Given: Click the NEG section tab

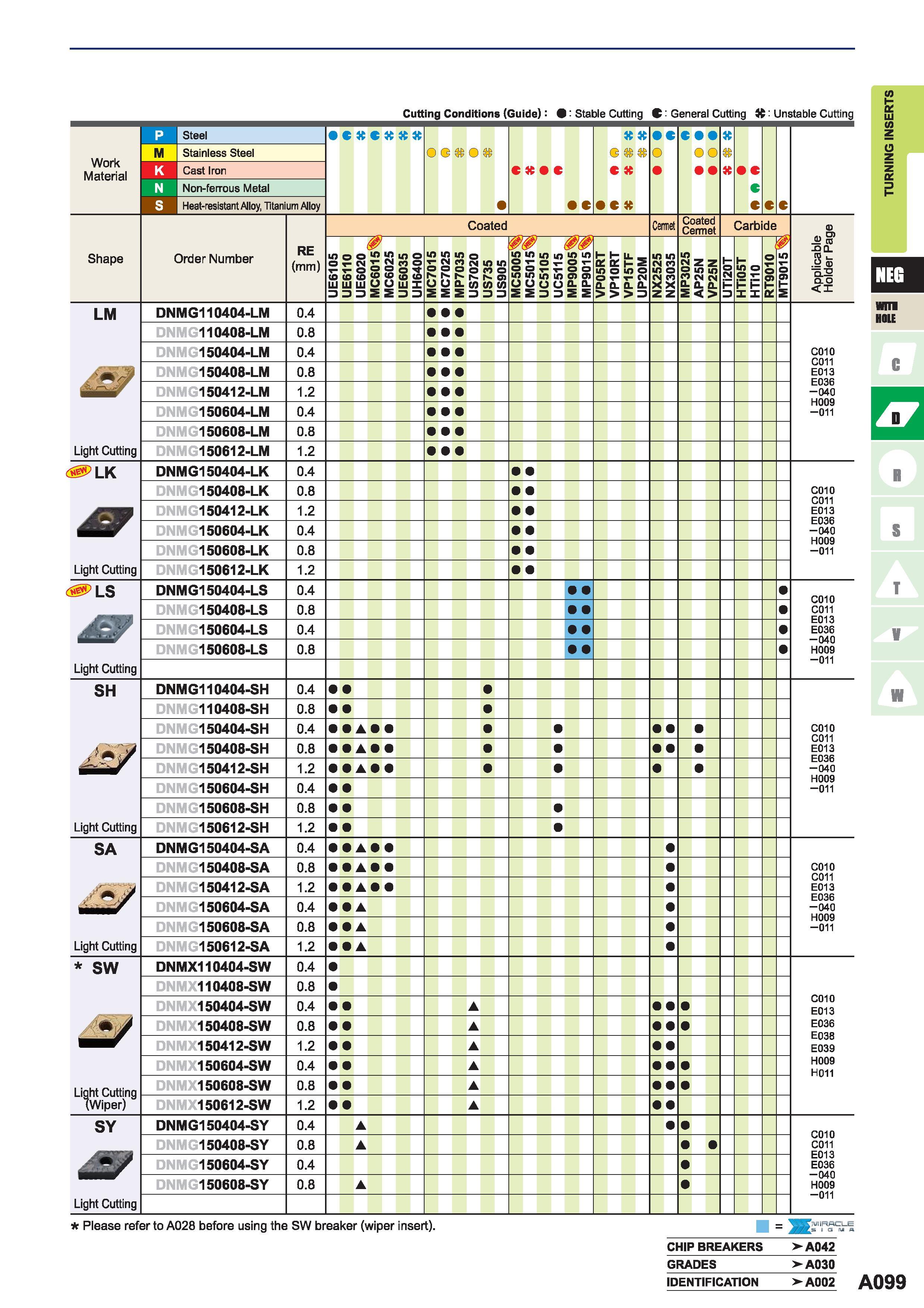Looking at the screenshot, I should [x=897, y=275].
